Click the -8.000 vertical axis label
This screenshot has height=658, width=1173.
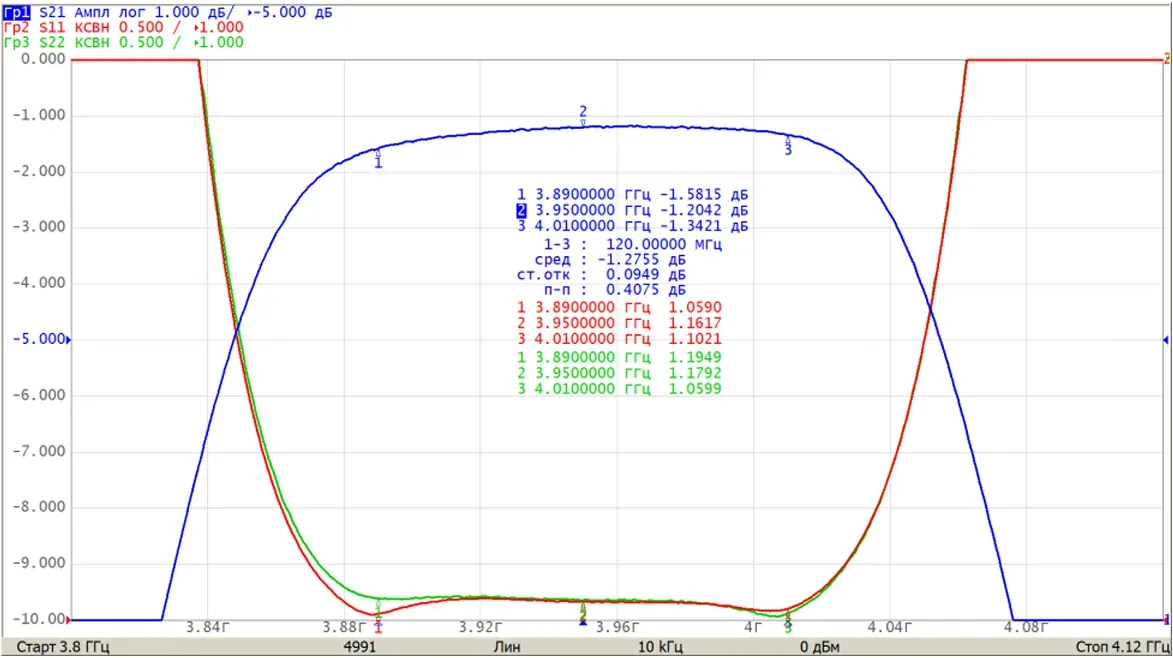coord(39,507)
